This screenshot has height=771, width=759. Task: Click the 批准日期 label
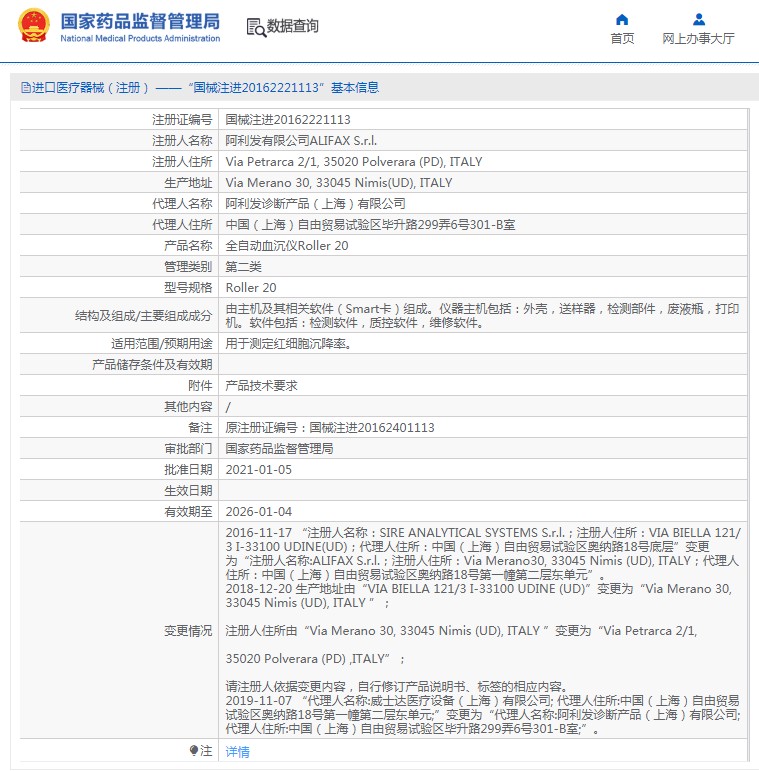[x=188, y=470]
